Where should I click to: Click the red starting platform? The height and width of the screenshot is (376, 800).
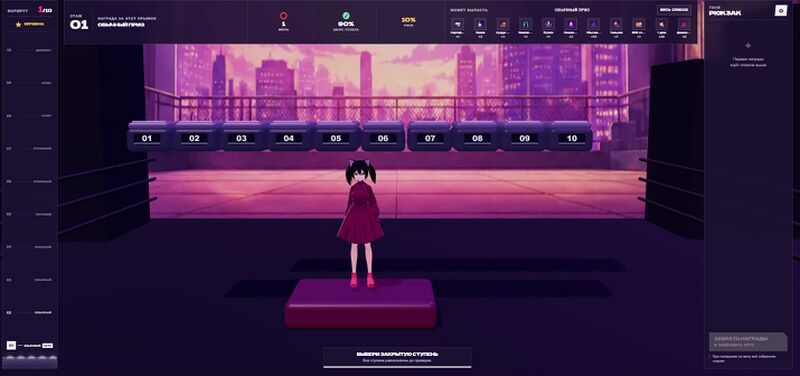(360, 303)
